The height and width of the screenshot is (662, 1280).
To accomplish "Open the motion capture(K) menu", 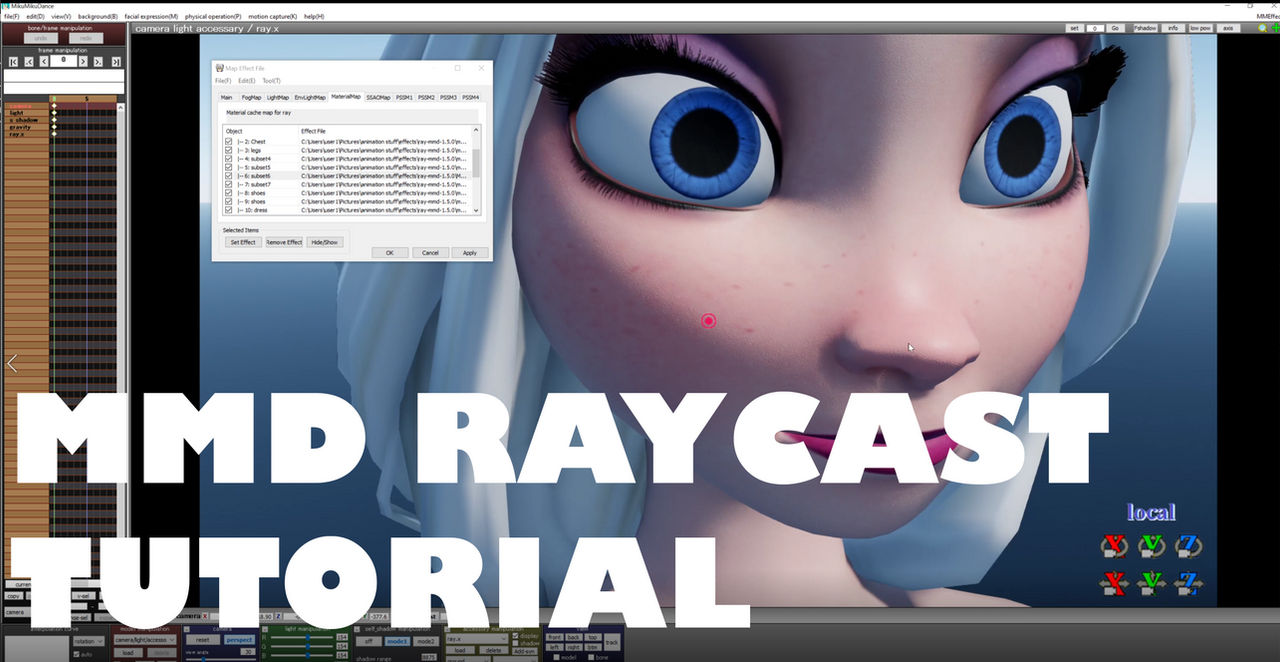I will tap(272, 17).
